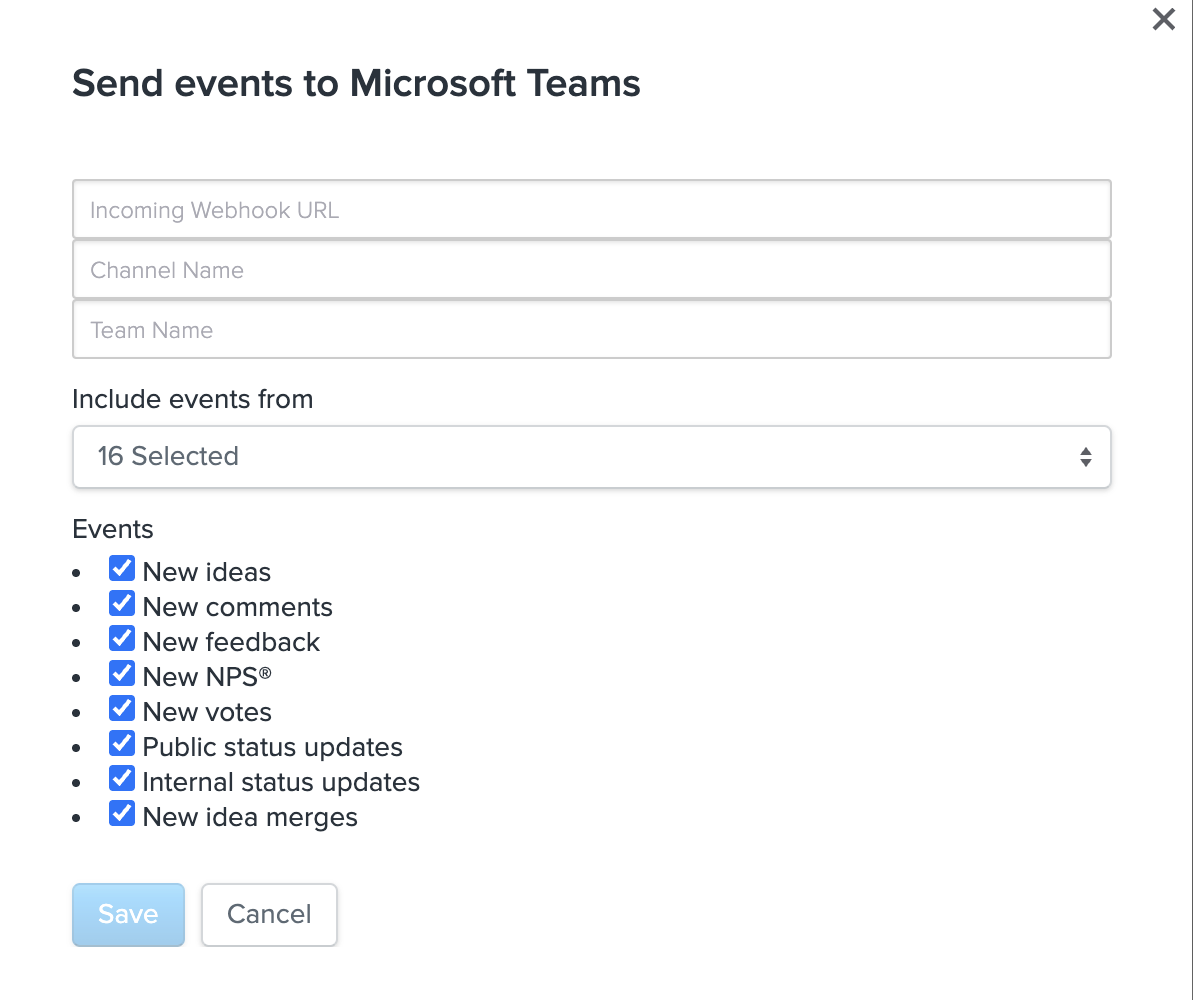Click the 'Events' section label

pos(113,529)
